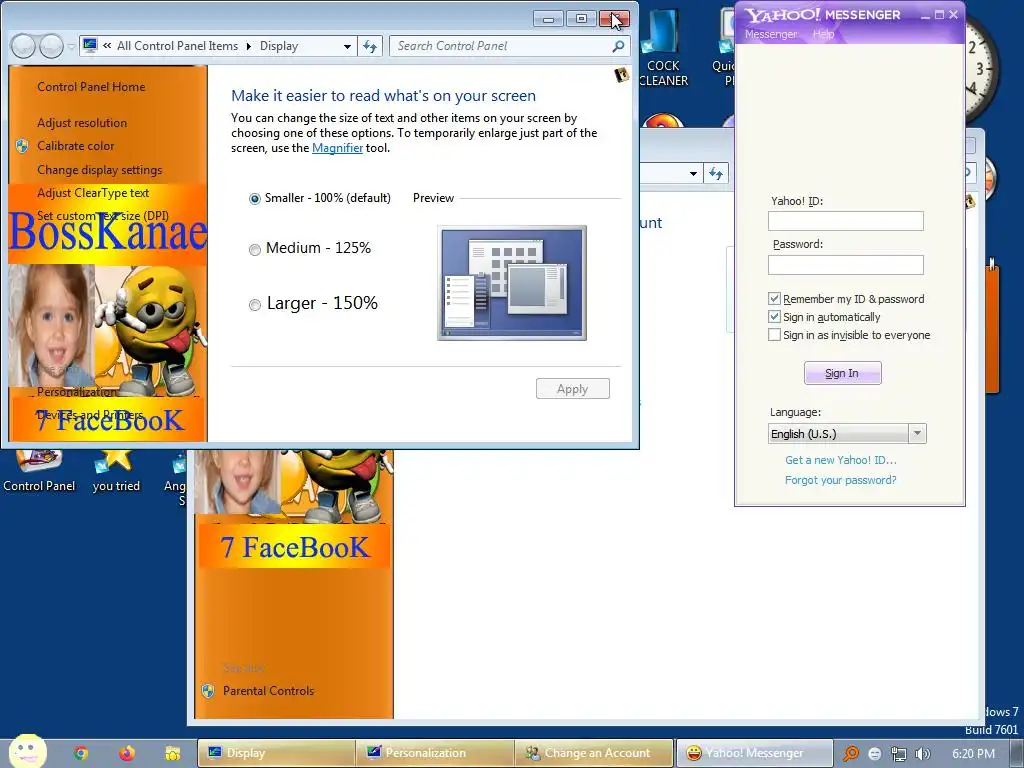Click the back arrow in Display window
This screenshot has height=768, width=1024.
[23, 46]
